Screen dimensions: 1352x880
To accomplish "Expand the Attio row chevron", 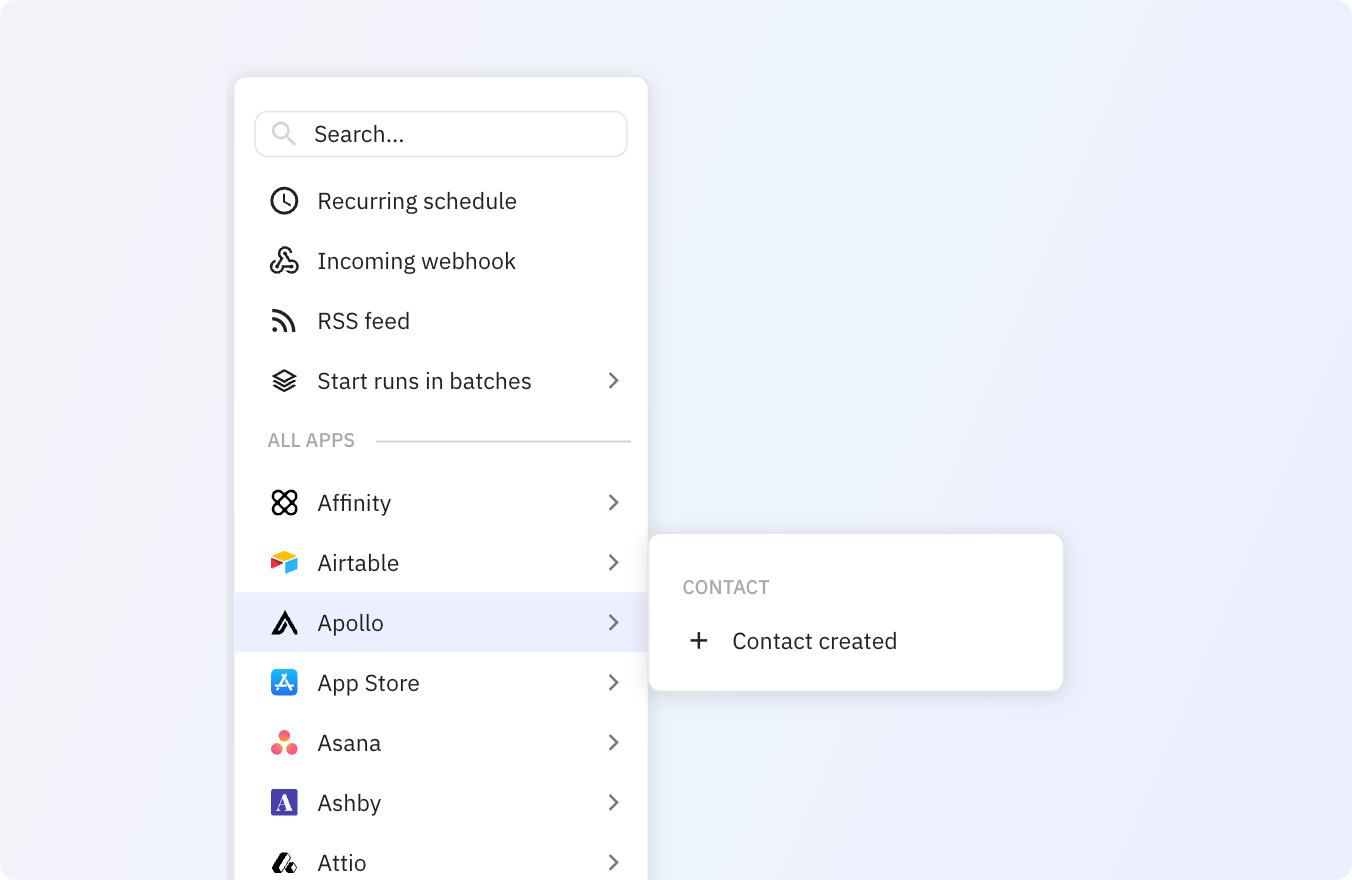I will coord(614,863).
